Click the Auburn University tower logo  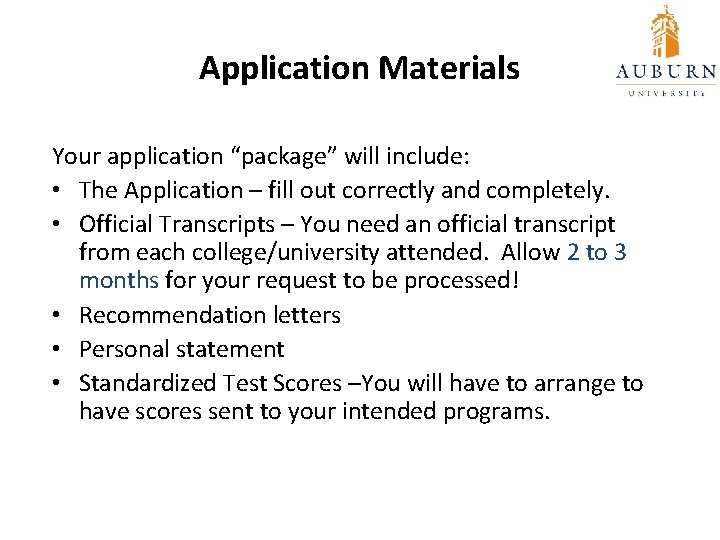point(664,30)
